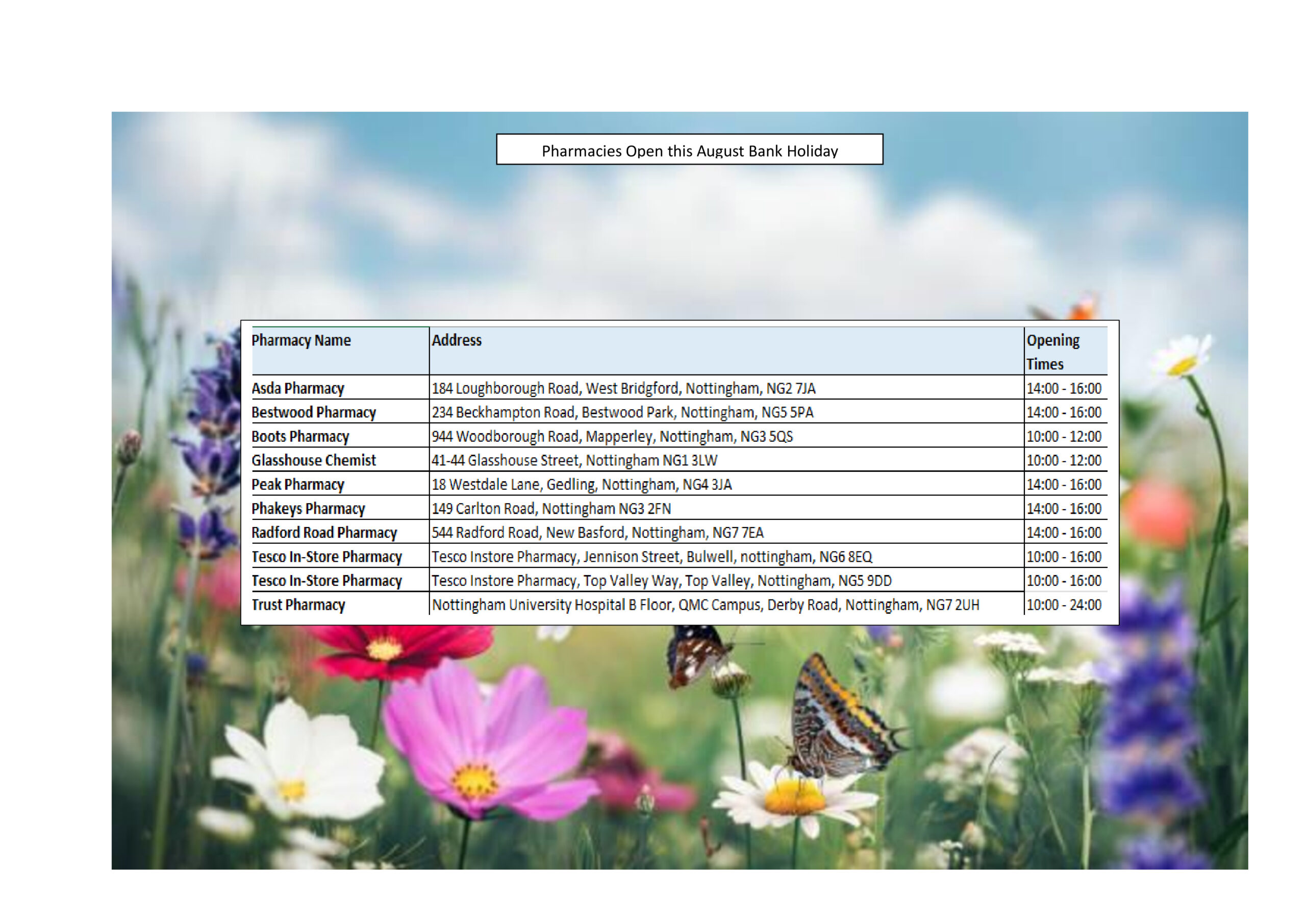Image resolution: width=1306 pixels, height=924 pixels.
Task: Click the Trust Pharmacy name cell
Action: [x=298, y=604]
